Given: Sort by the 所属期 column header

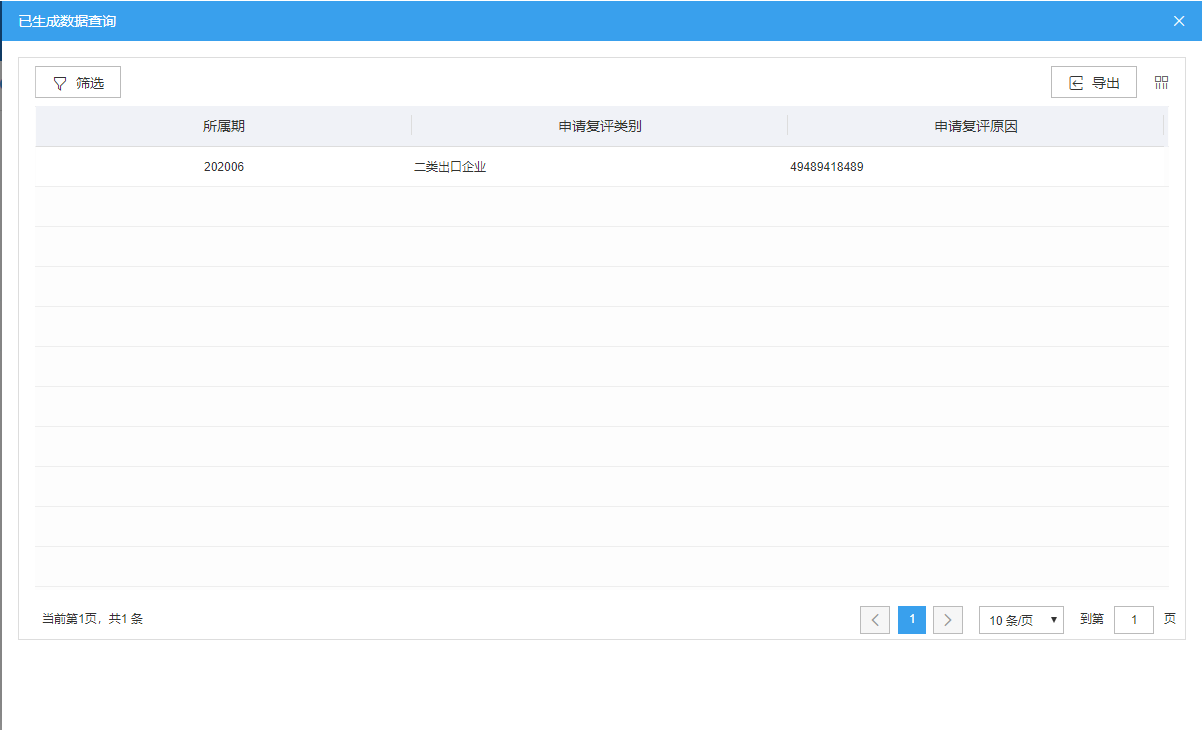Looking at the screenshot, I should click(x=224, y=127).
